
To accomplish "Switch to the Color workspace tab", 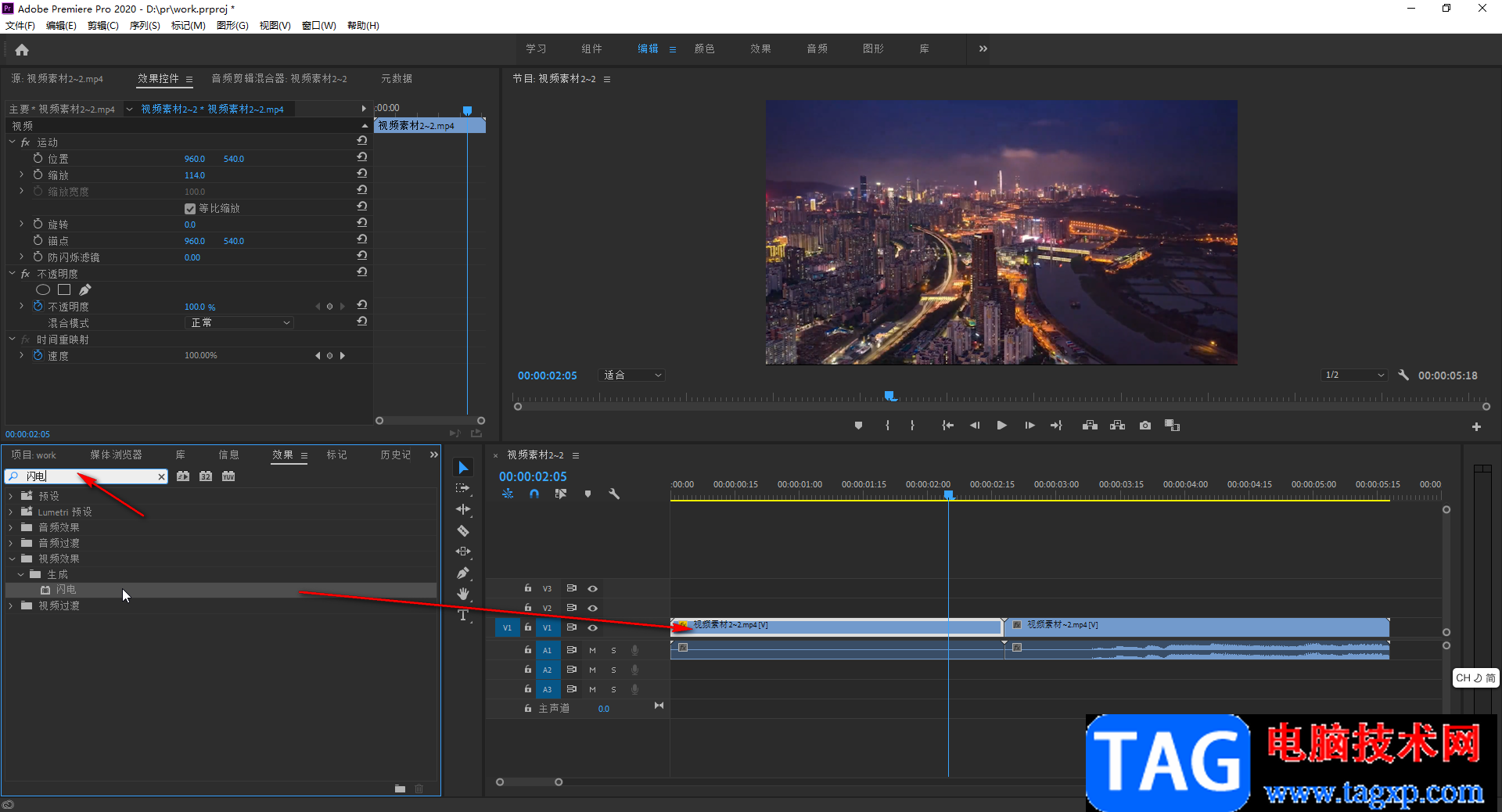I will pyautogui.click(x=704, y=49).
